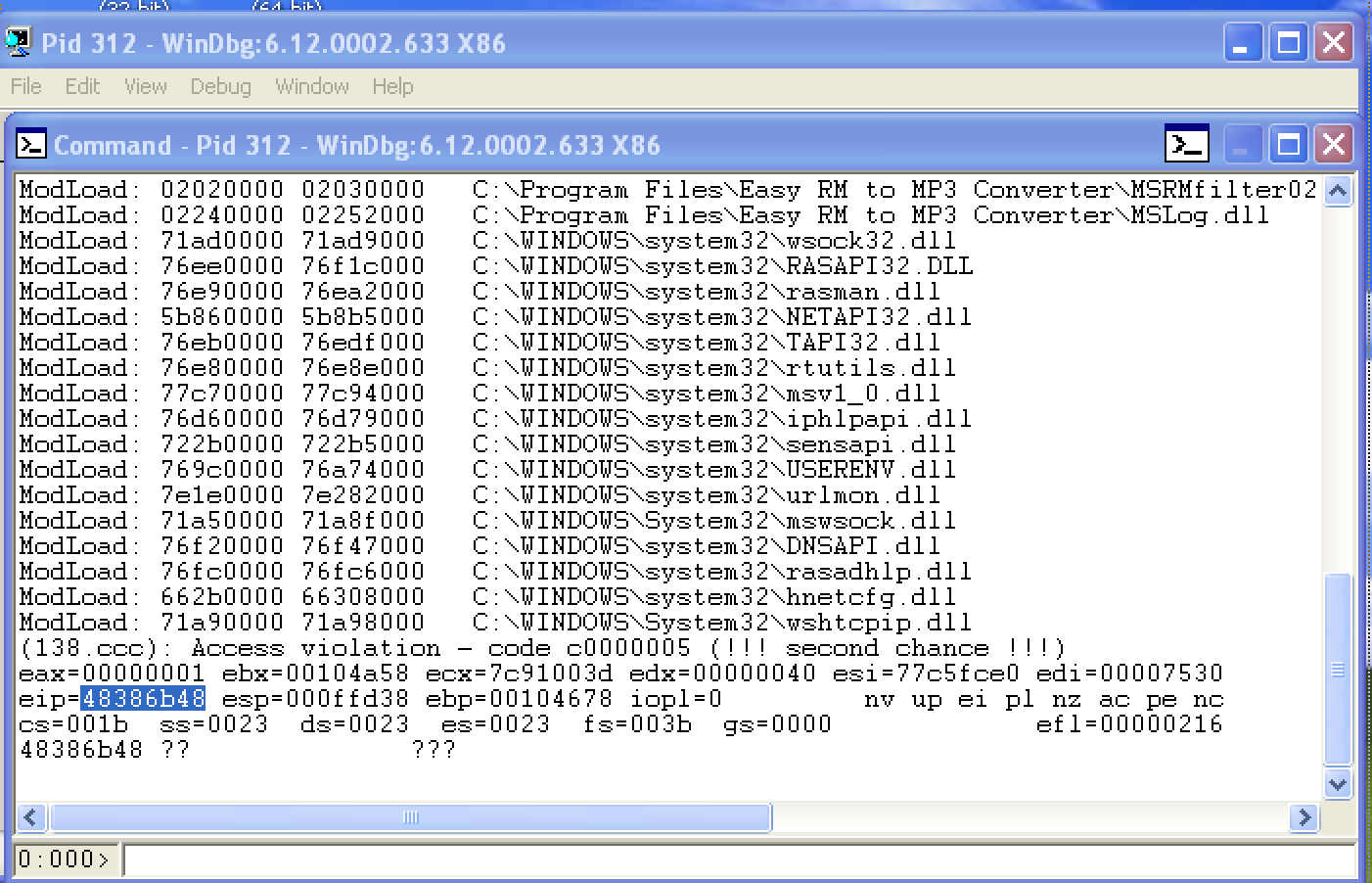Click the vertical scrollbar up arrow

[1338, 191]
